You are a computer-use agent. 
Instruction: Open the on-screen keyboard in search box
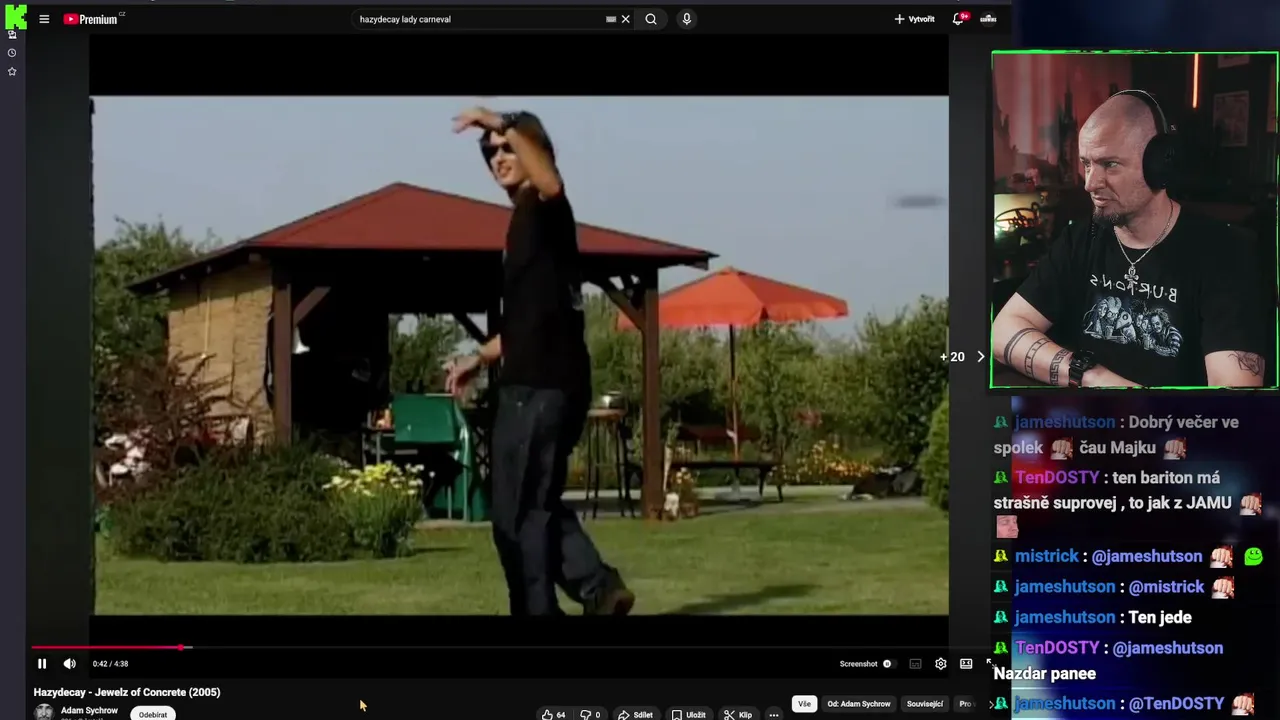coord(610,19)
